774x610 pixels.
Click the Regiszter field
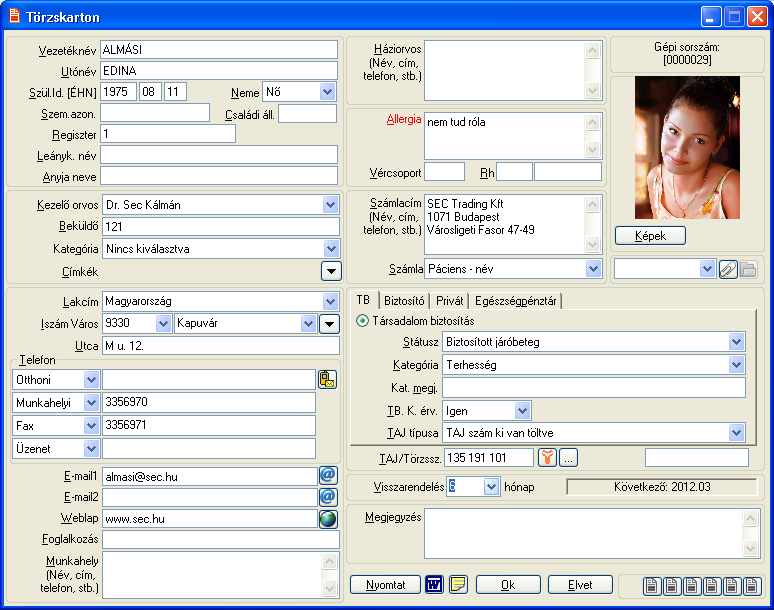point(168,134)
